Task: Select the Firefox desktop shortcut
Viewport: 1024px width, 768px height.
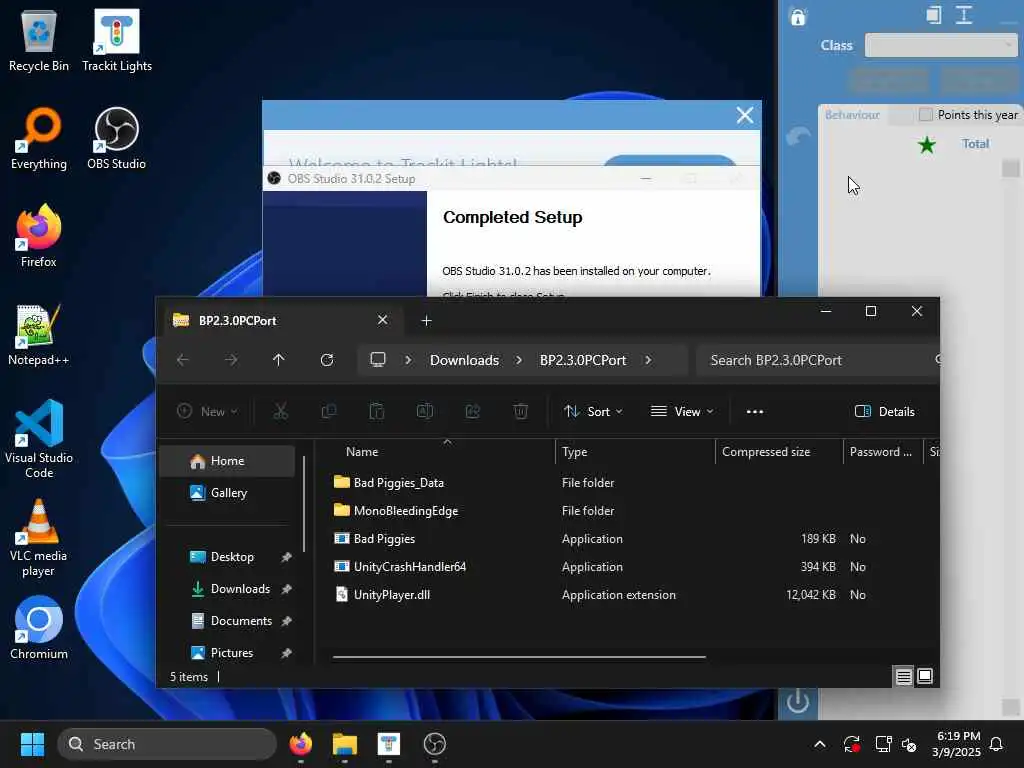Action: 39,236
